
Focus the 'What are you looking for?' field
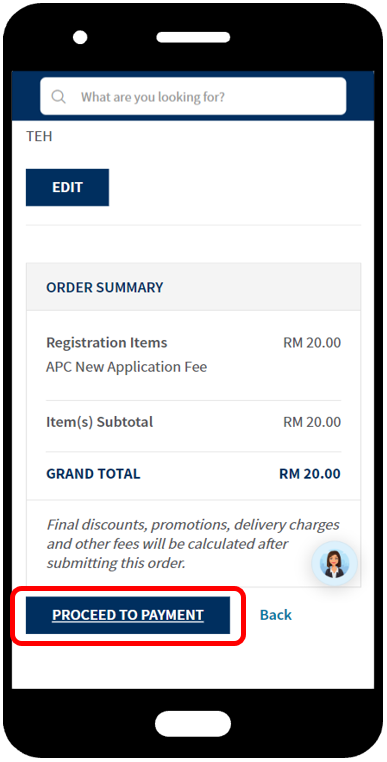pos(193,96)
